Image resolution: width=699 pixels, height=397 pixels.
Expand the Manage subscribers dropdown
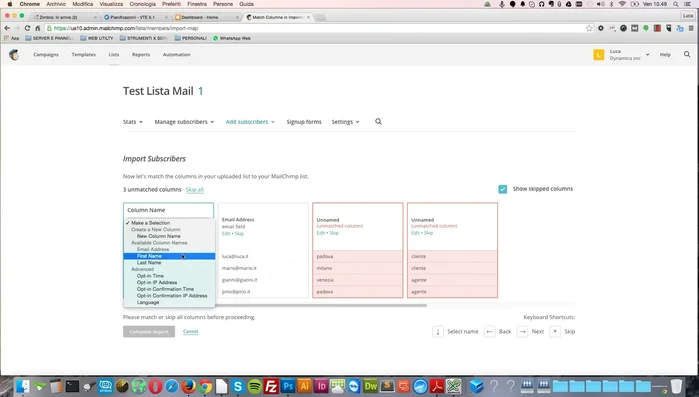coord(184,122)
